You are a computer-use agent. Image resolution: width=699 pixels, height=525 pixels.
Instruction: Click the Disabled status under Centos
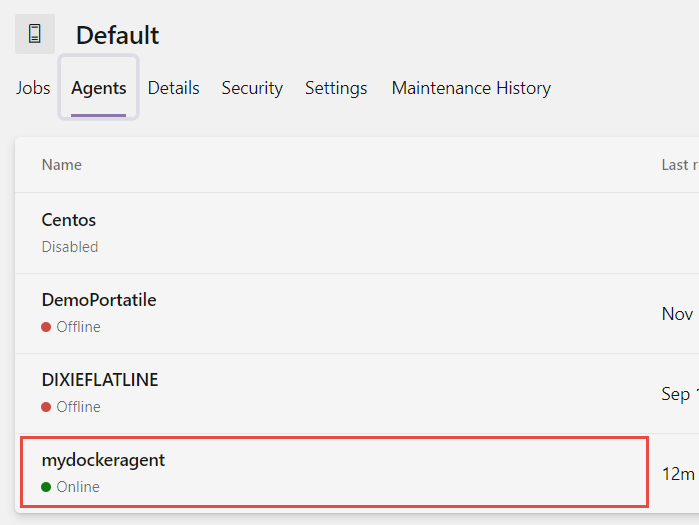click(x=70, y=246)
